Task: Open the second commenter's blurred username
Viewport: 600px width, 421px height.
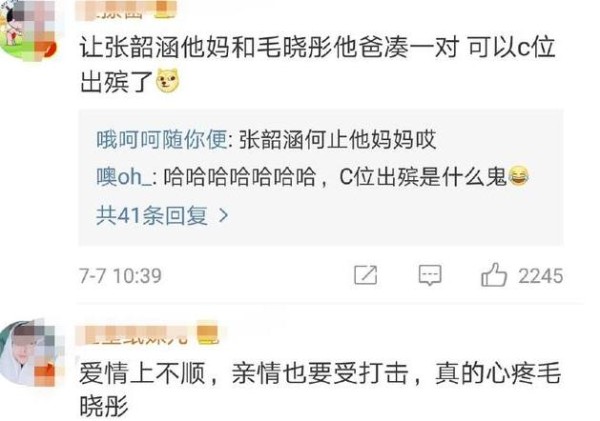Action: click(x=135, y=335)
